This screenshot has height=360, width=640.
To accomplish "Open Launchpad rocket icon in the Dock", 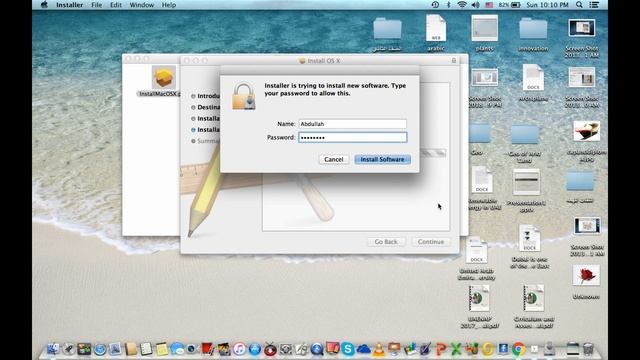I will pos(69,349).
